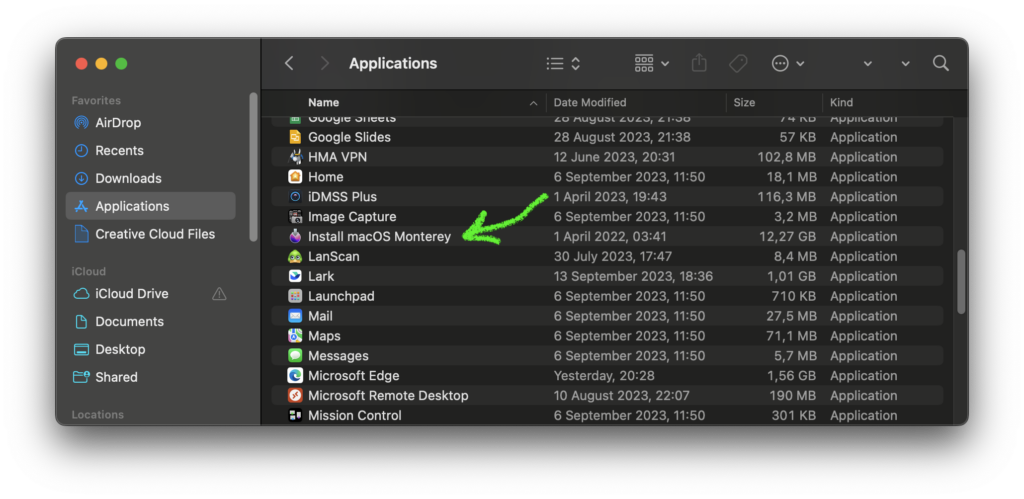Open Downloads in the sidebar

[x=150, y=178]
